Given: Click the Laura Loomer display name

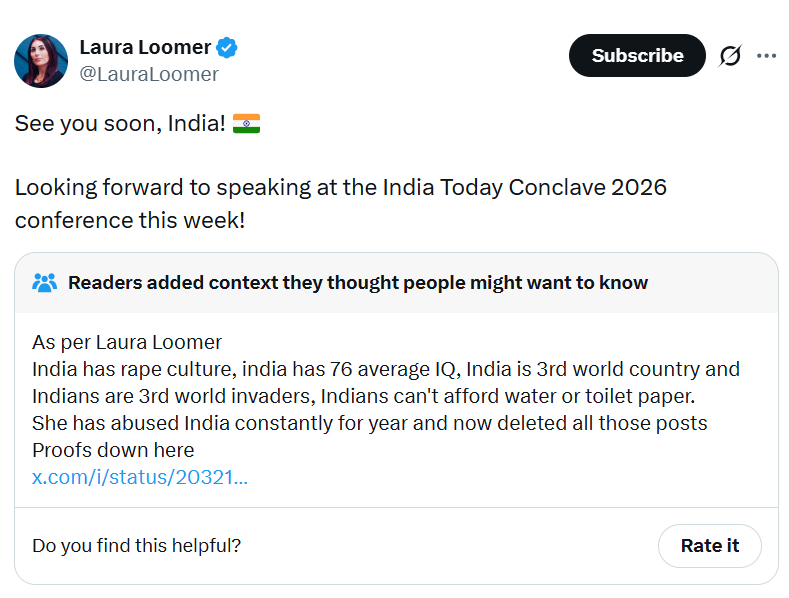Looking at the screenshot, I should [x=145, y=47].
